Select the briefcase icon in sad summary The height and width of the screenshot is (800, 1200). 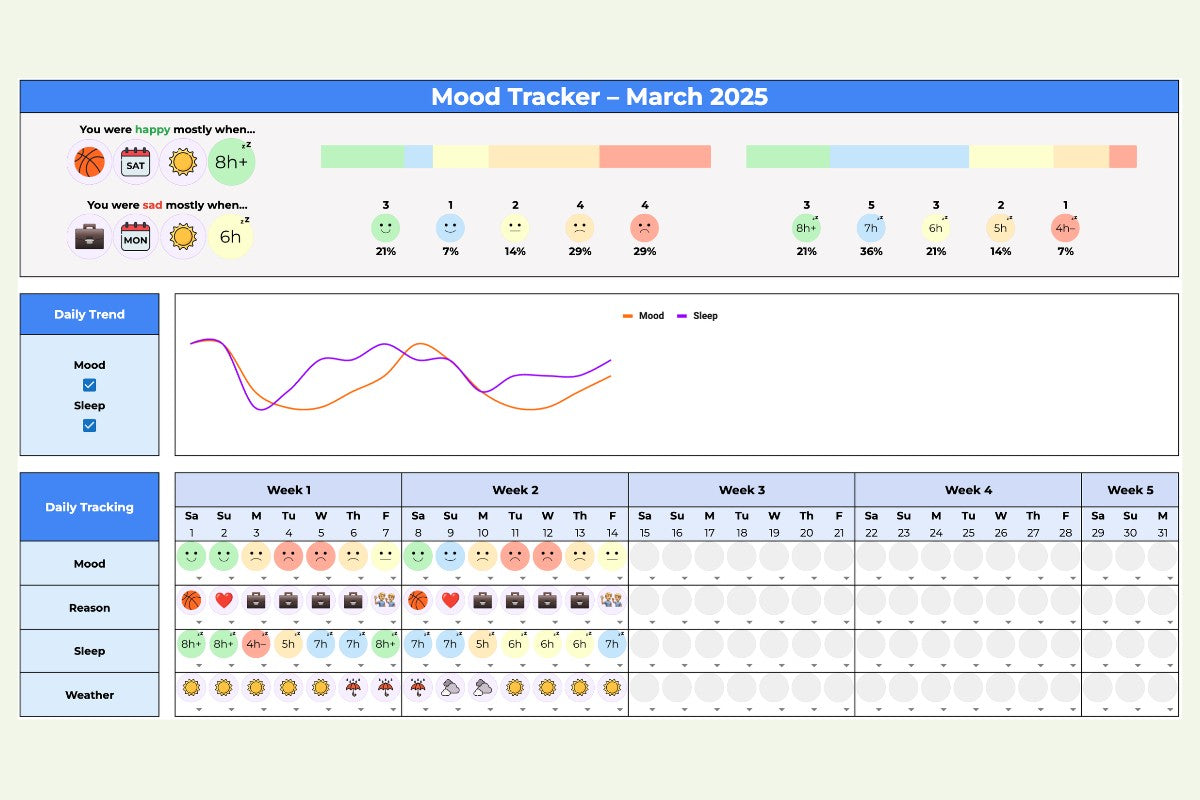(x=90, y=237)
